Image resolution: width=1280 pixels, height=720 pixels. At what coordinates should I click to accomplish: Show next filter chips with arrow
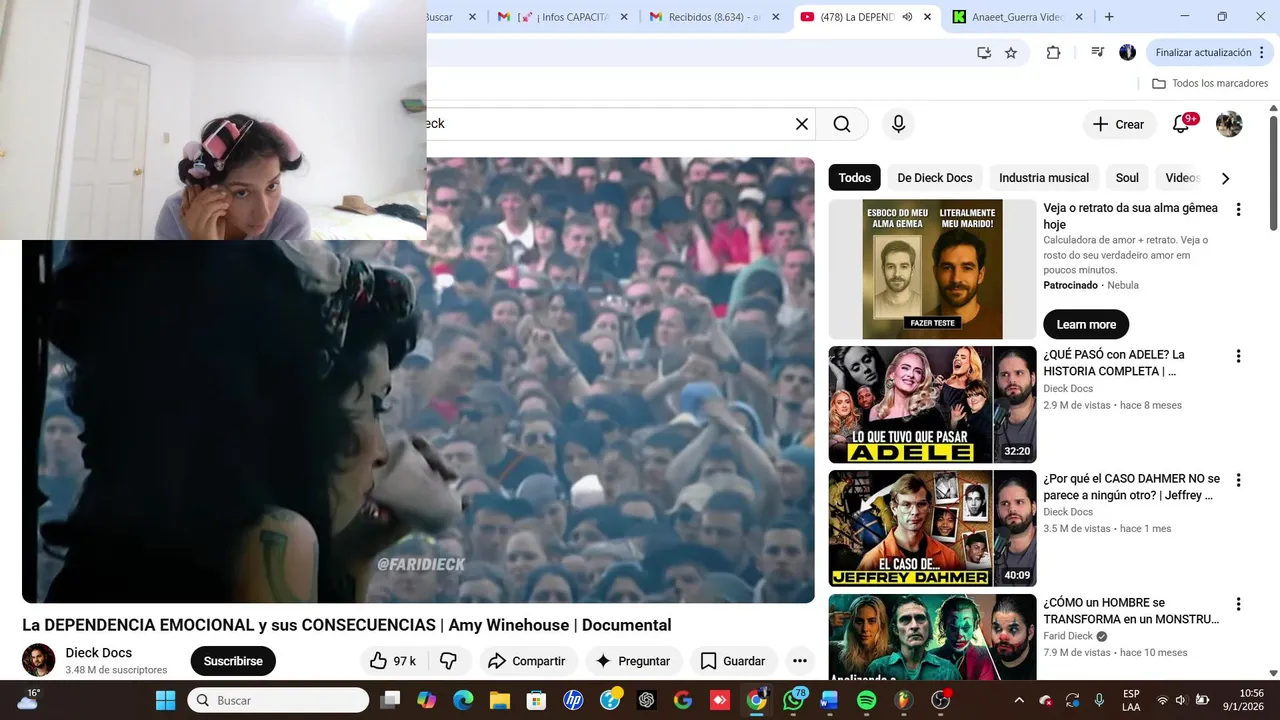coord(1225,178)
